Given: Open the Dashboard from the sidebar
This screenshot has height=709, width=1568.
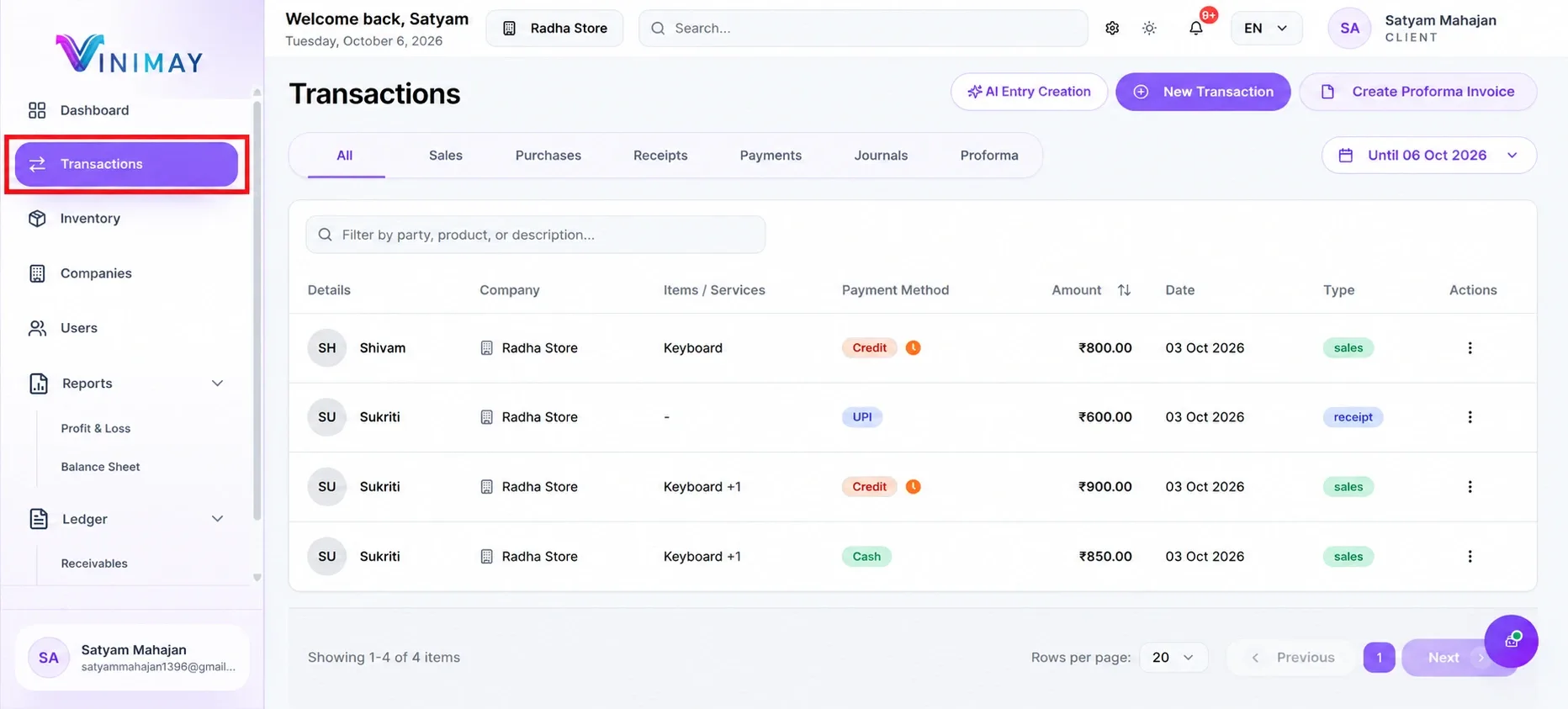Looking at the screenshot, I should point(94,110).
